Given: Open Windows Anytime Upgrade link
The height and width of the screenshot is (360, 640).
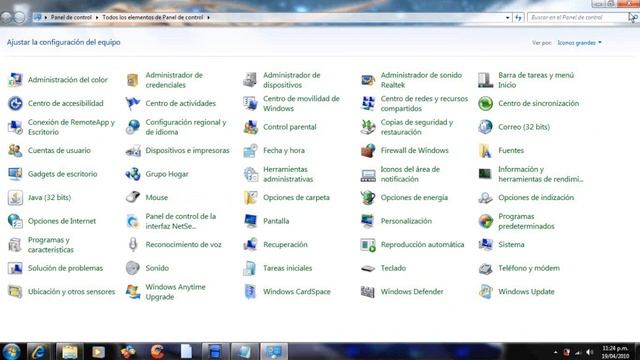Looking at the screenshot, I should (x=176, y=291).
